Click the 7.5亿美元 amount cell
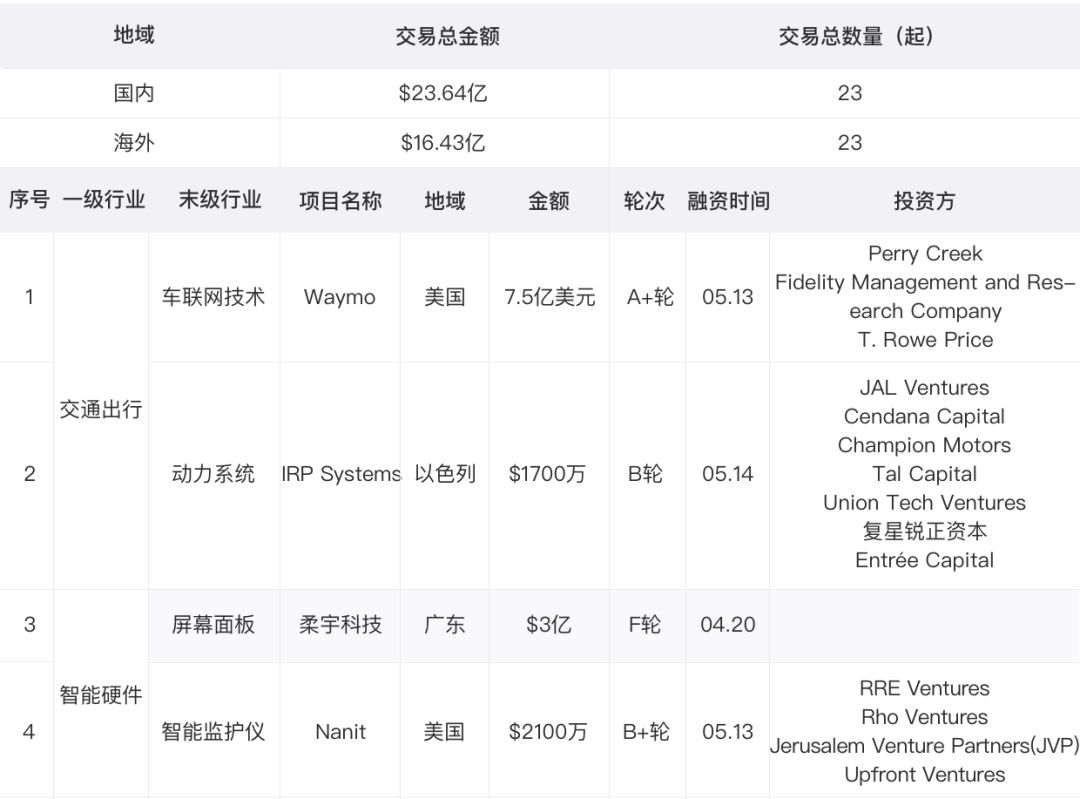Viewport: 1080px width, 799px height. 549,297
